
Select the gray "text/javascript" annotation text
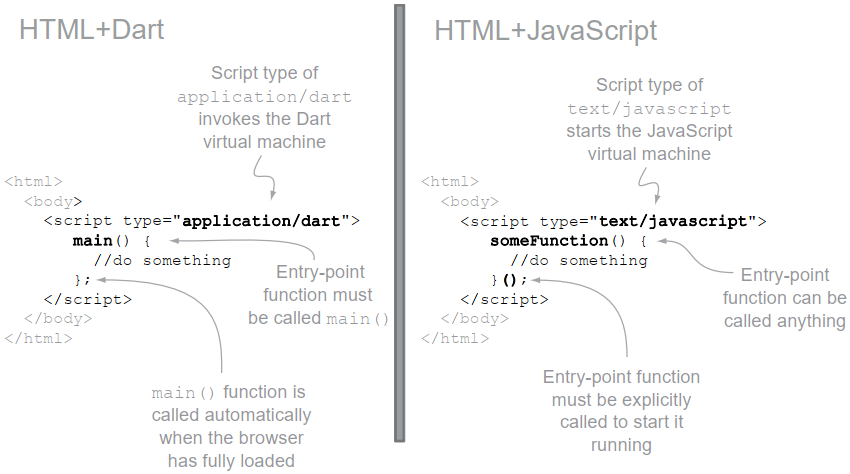pyautogui.click(x=649, y=109)
